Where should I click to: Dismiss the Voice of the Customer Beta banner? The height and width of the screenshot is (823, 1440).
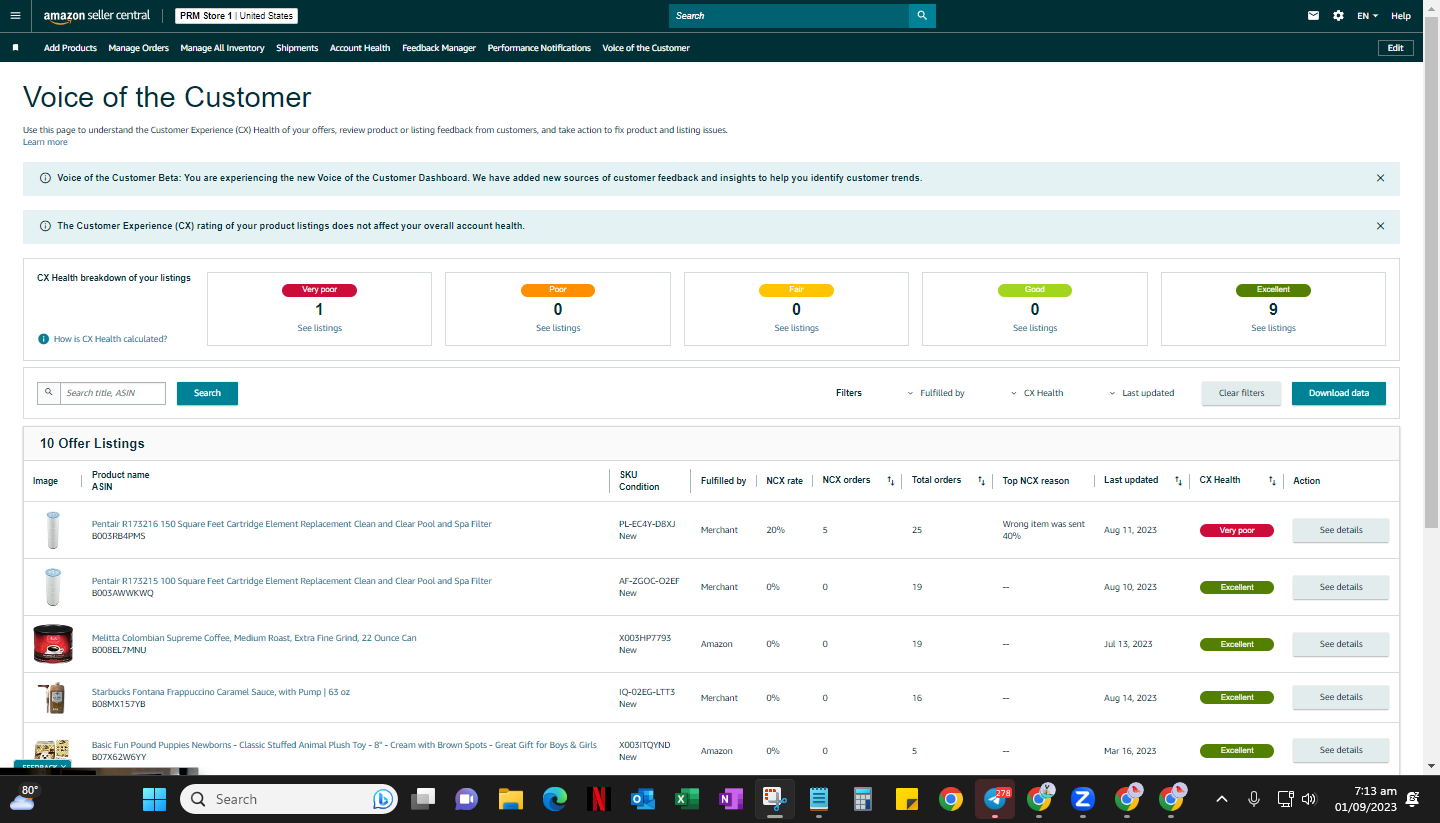pyautogui.click(x=1380, y=178)
